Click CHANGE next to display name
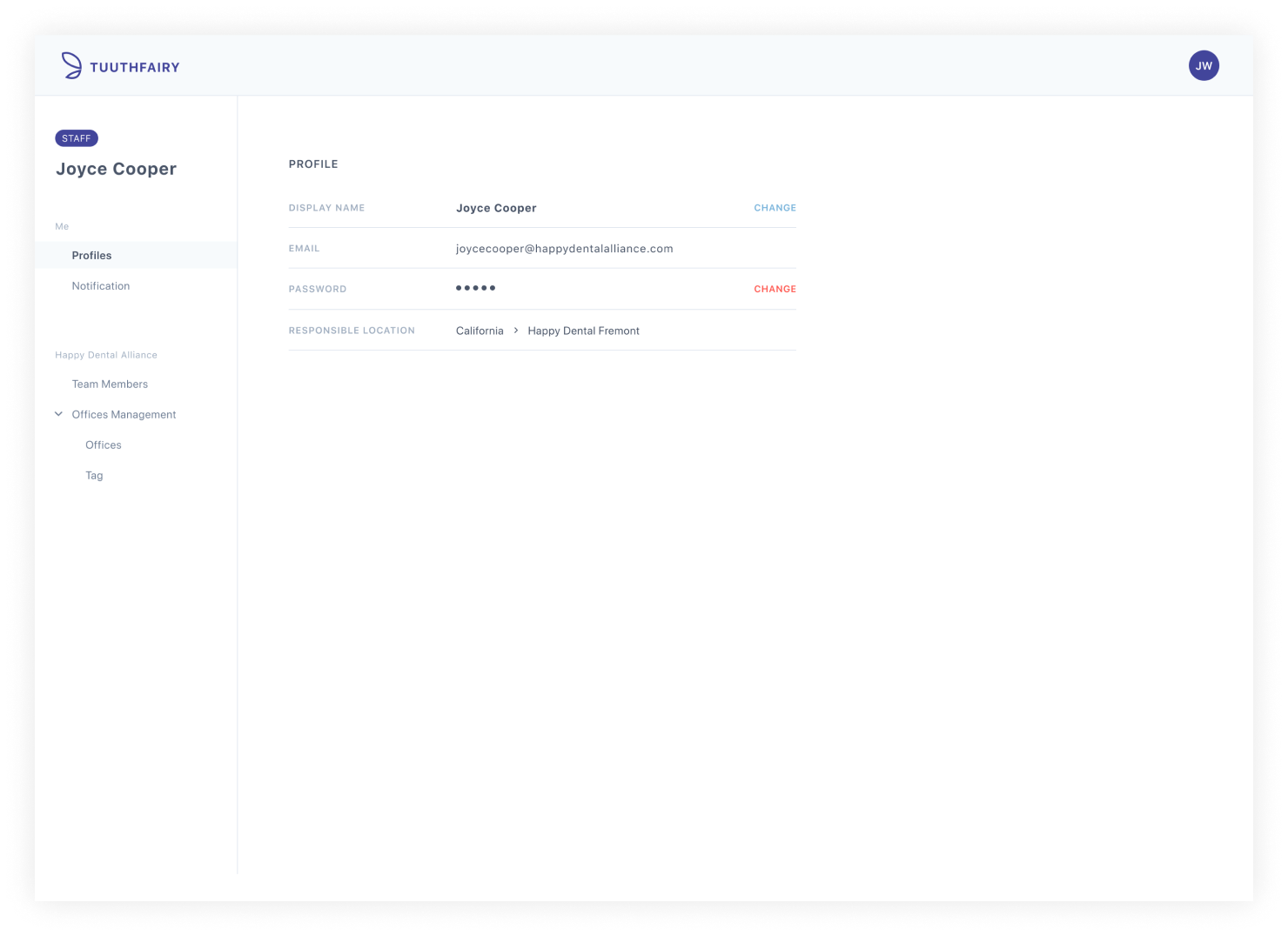This screenshot has height=936, width=1288. point(775,208)
